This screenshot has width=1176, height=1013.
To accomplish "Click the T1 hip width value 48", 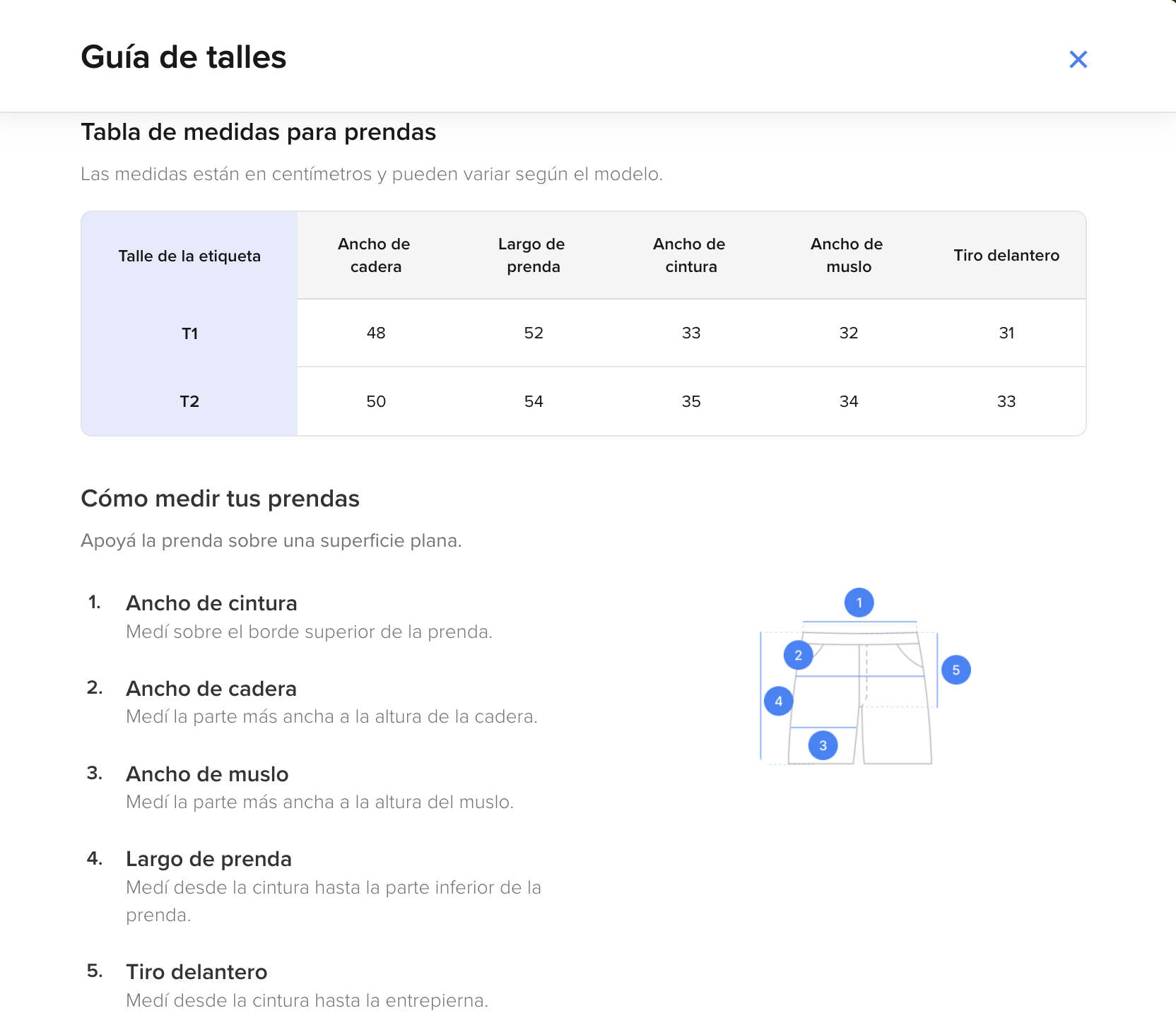I will [376, 333].
